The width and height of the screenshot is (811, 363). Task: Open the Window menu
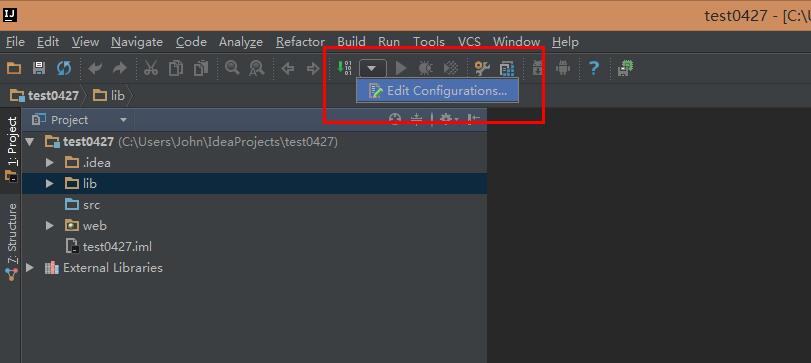pyautogui.click(x=517, y=42)
